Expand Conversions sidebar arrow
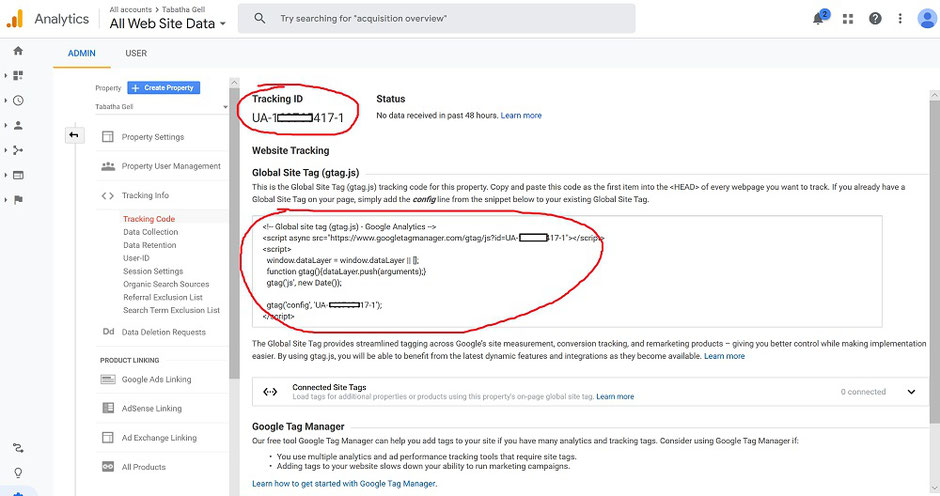940x496 pixels. point(6,200)
